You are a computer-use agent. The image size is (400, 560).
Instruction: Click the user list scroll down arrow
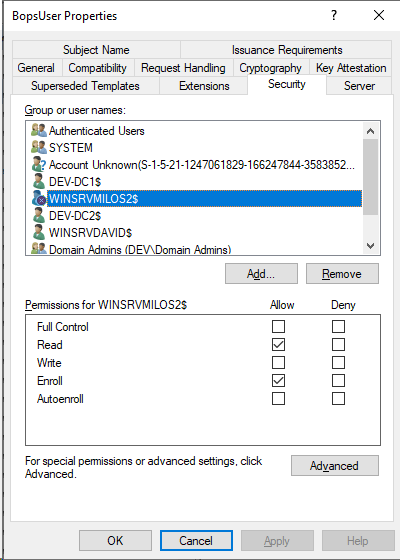click(371, 246)
